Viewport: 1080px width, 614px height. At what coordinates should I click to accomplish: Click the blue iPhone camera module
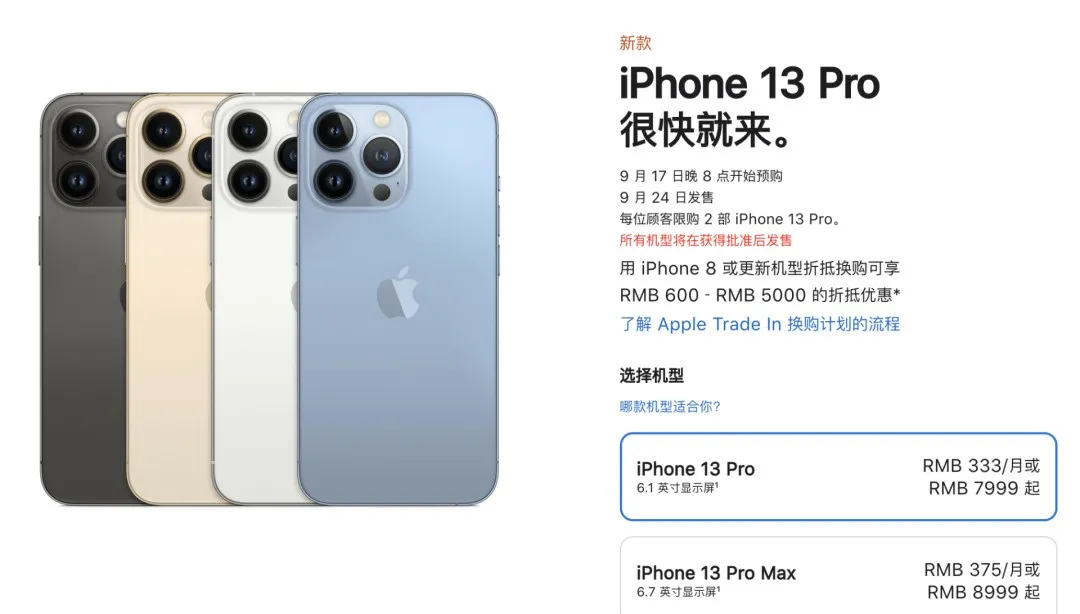point(358,157)
